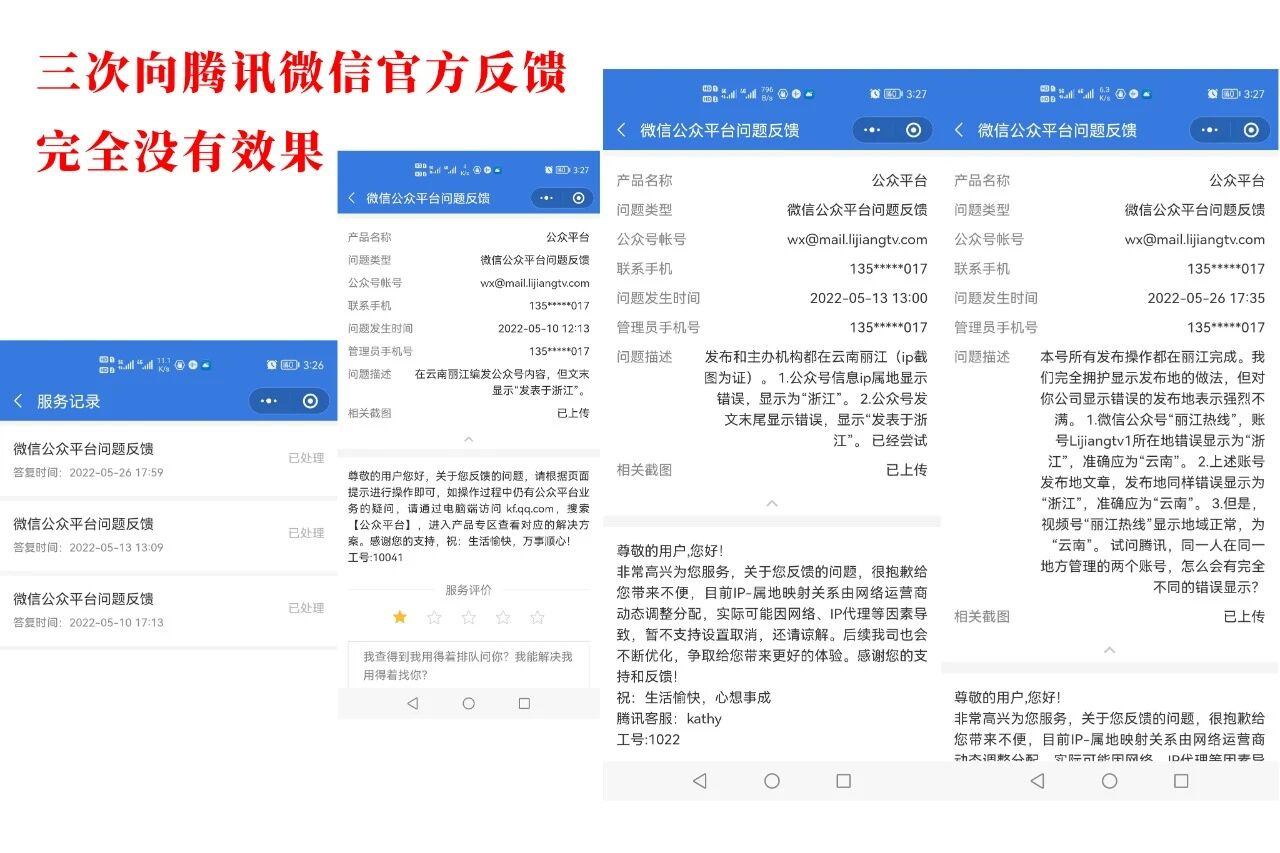1280x853 pixels.
Task: Tap Android back triangle on 2022-05-26 17:35 screen
Action: [x=1037, y=781]
